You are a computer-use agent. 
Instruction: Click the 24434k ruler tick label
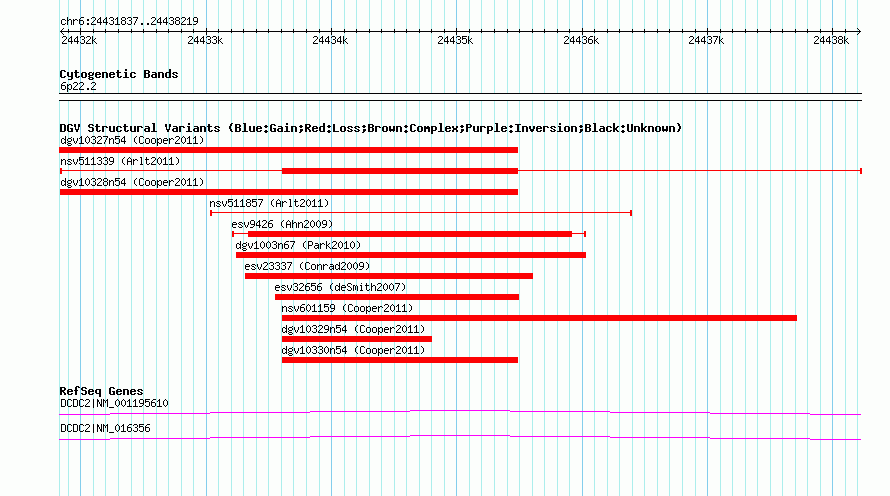(330, 40)
